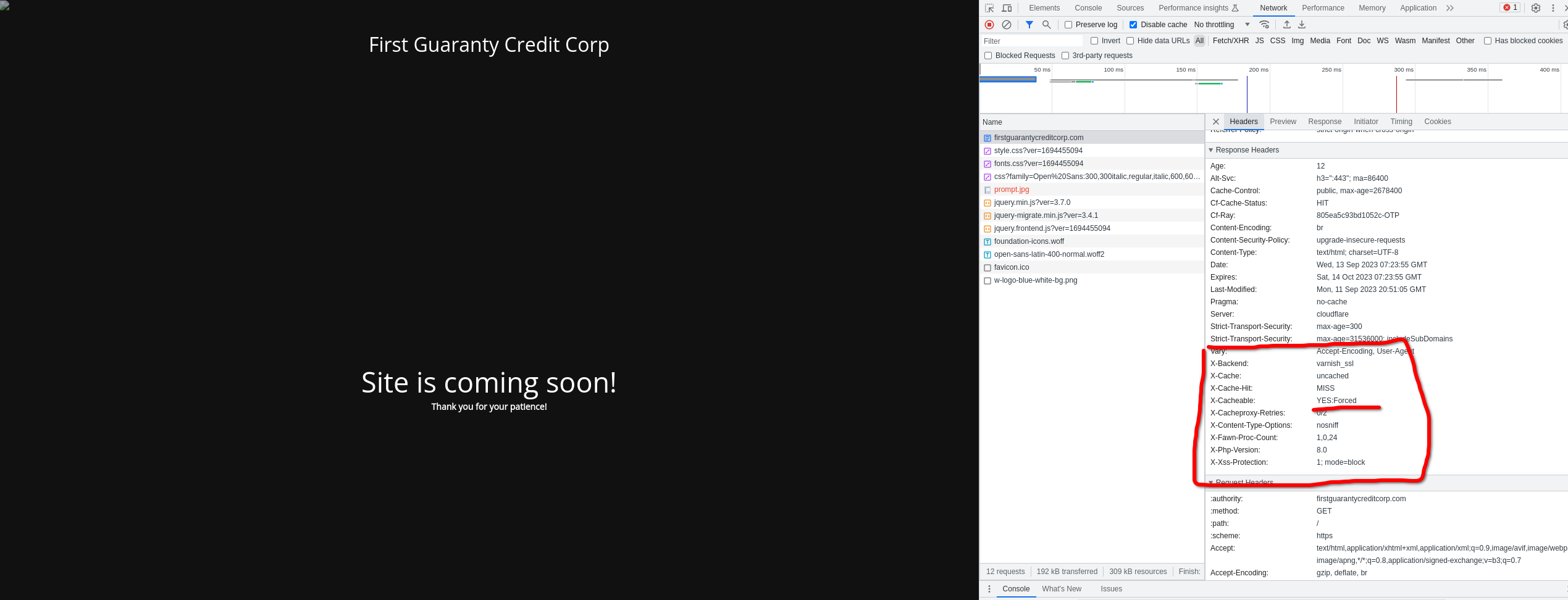Filter requests by CSS type
1568x600 pixels.
click(x=1278, y=41)
